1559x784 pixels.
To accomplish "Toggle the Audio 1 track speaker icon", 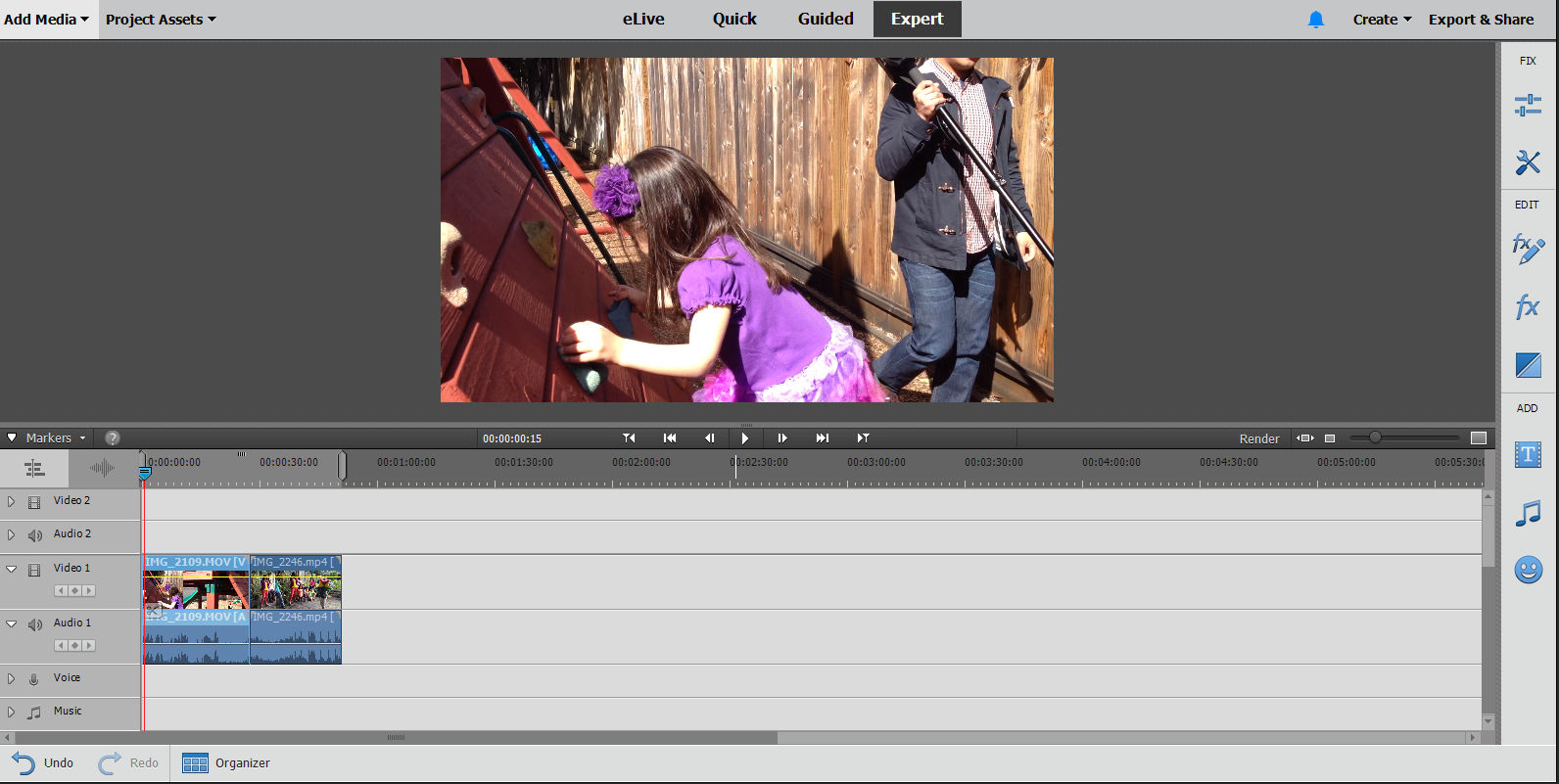I will tap(34, 624).
